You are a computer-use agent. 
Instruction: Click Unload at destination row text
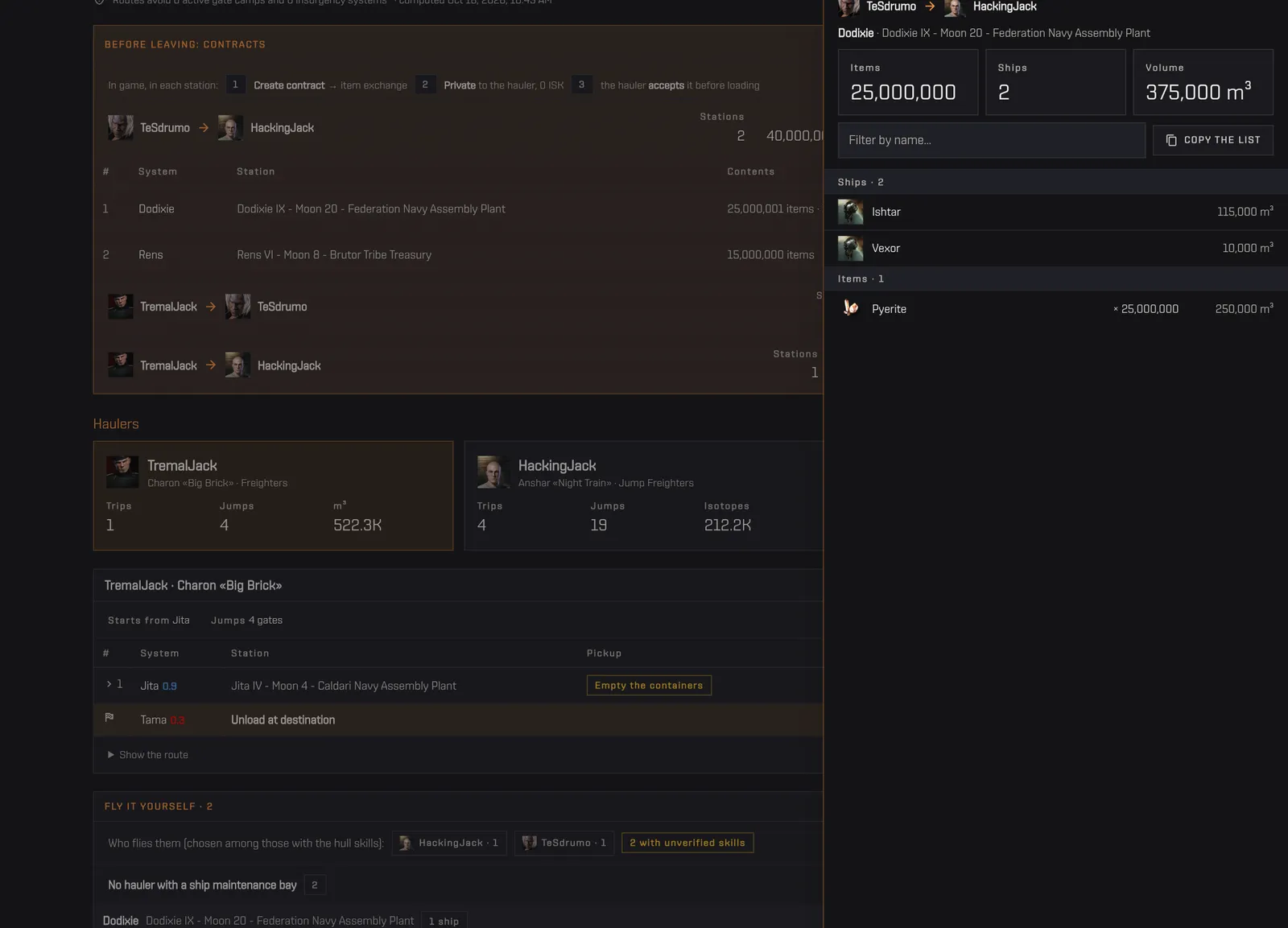283,720
